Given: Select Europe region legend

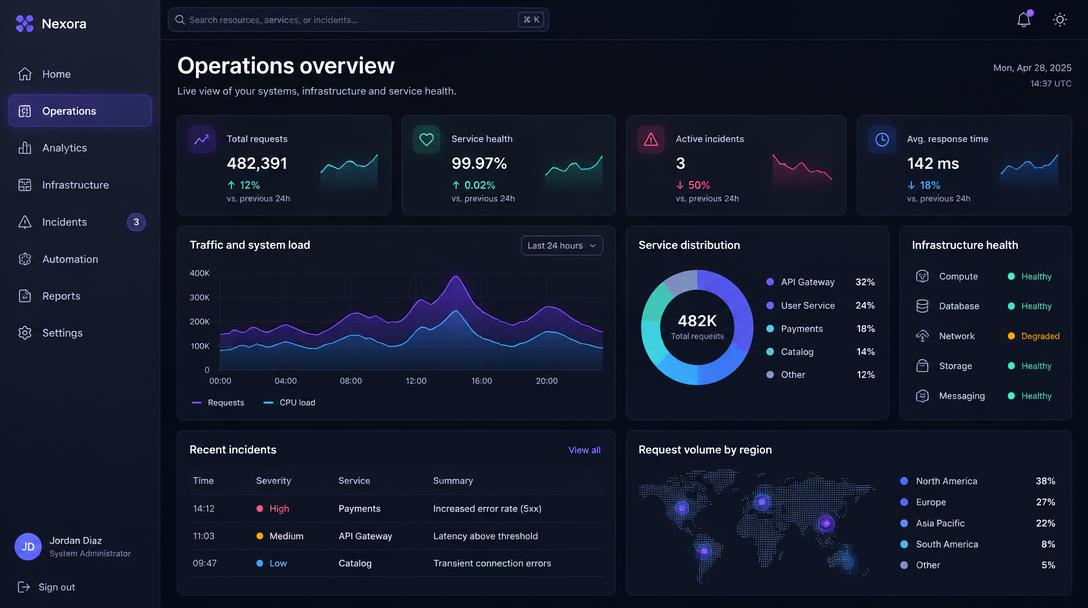Looking at the screenshot, I should 978,502.
